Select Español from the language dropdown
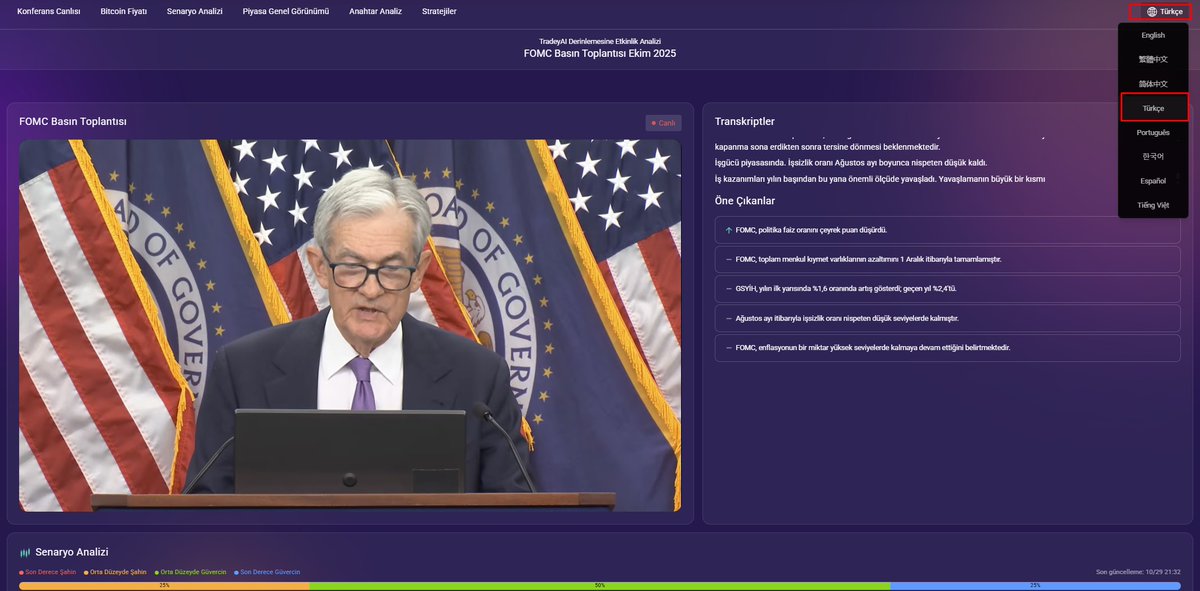The height and width of the screenshot is (591, 1200). point(1152,180)
